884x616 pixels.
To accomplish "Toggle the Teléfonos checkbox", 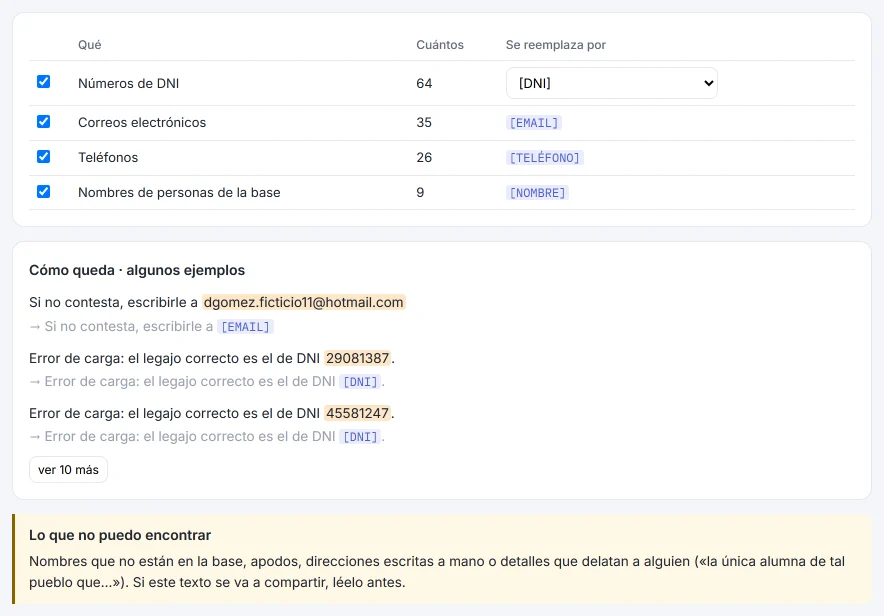I will tap(43, 157).
